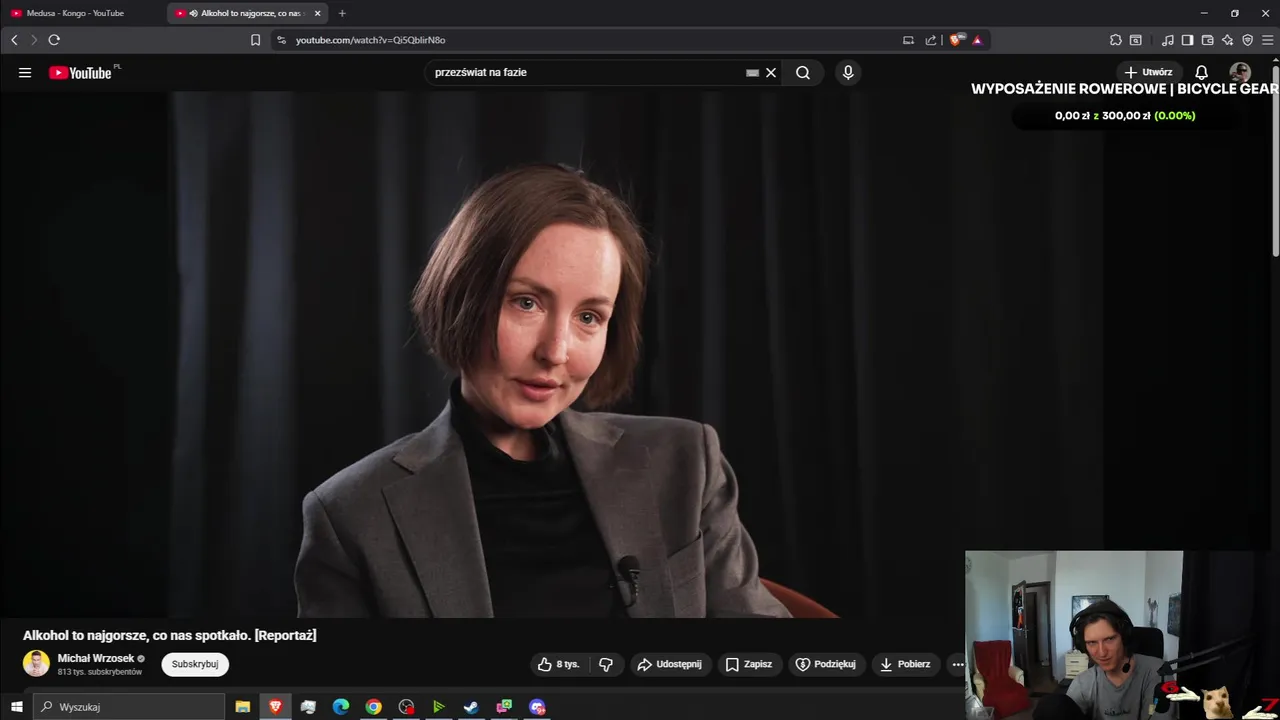
Task: Open a new browser tab
Action: [x=342, y=13]
